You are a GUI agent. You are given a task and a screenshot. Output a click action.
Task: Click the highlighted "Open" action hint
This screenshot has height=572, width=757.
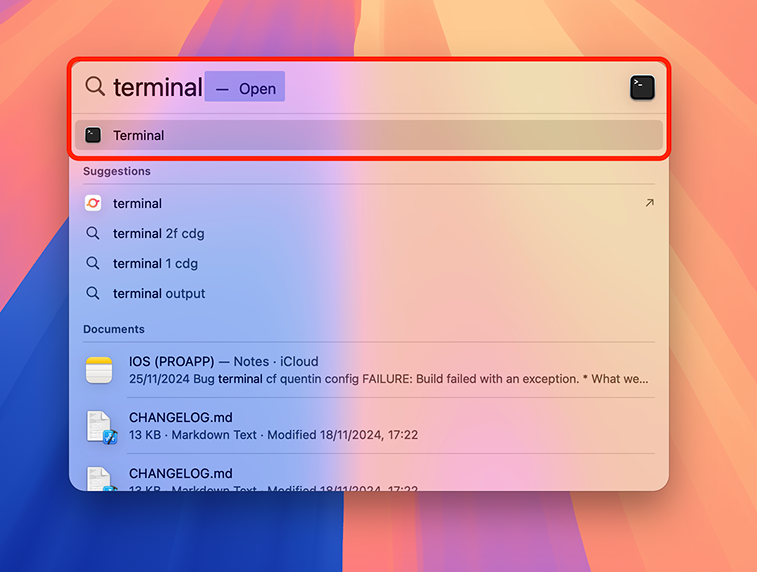click(245, 88)
